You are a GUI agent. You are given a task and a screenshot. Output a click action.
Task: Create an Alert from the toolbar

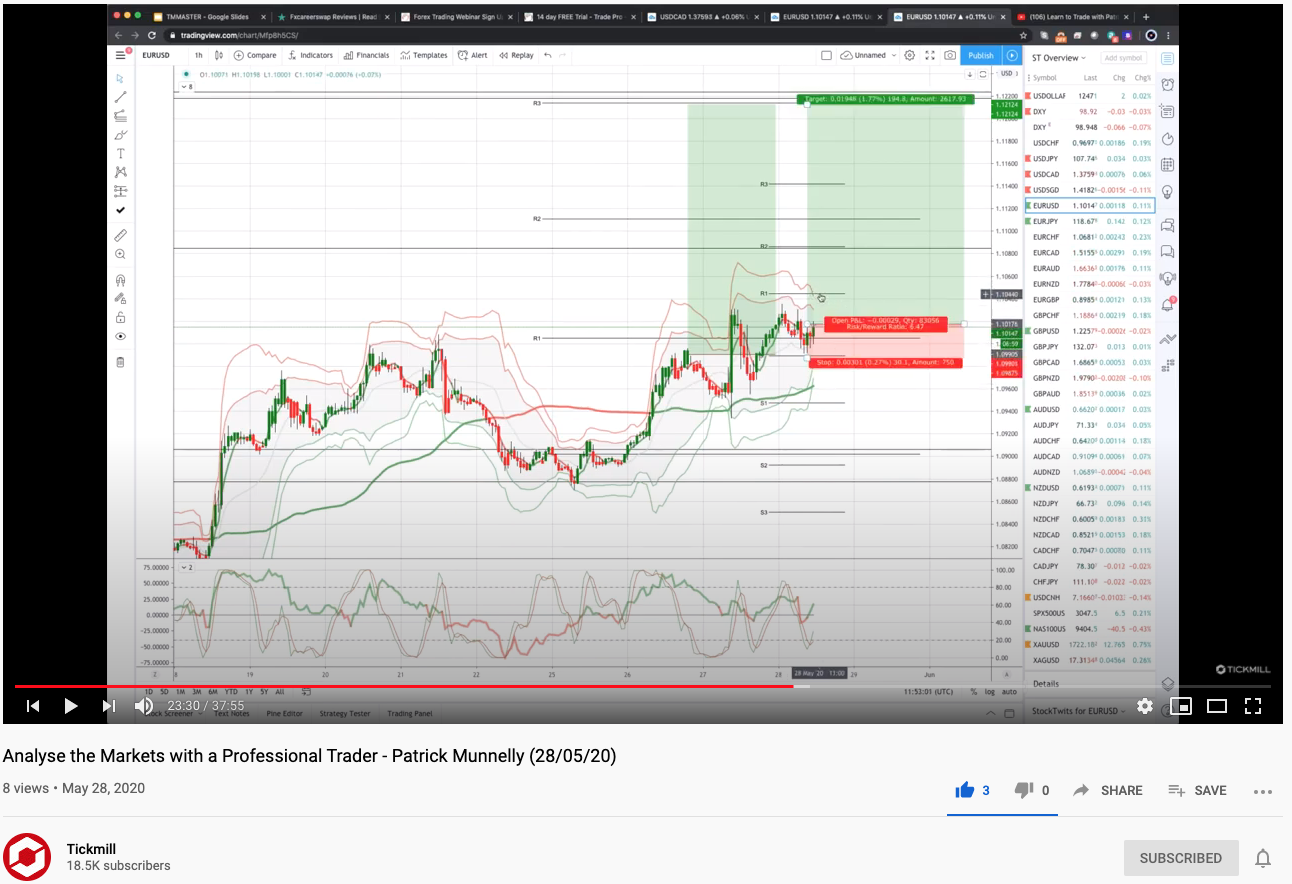click(473, 55)
